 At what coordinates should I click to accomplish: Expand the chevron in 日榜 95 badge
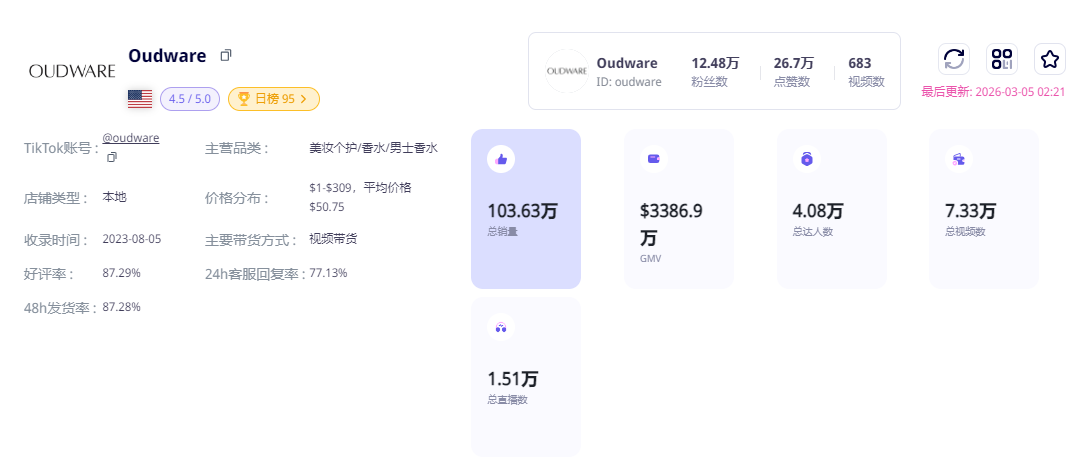tap(304, 99)
